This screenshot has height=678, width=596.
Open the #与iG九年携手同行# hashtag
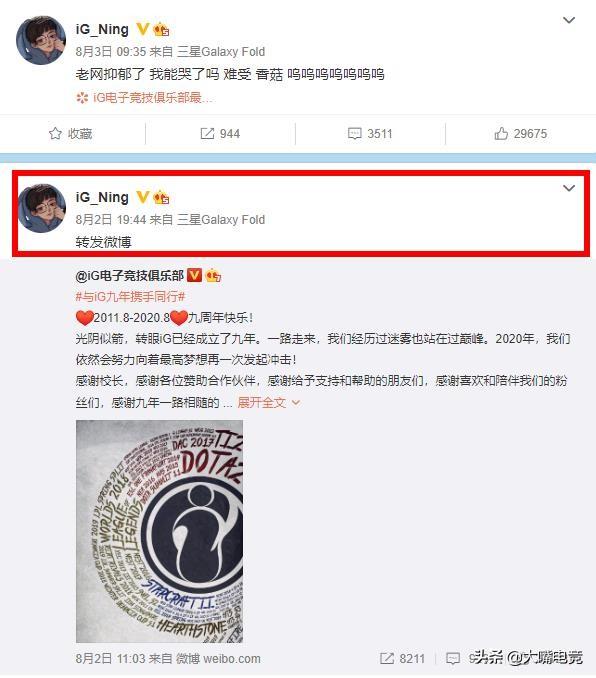pos(130,297)
